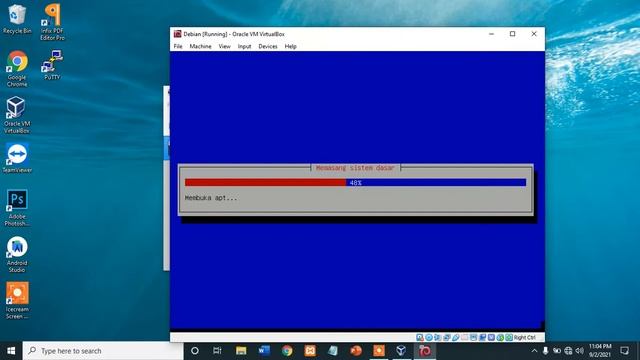Click the 'Type here to search' box
This screenshot has height=360, width=640.
(103, 351)
